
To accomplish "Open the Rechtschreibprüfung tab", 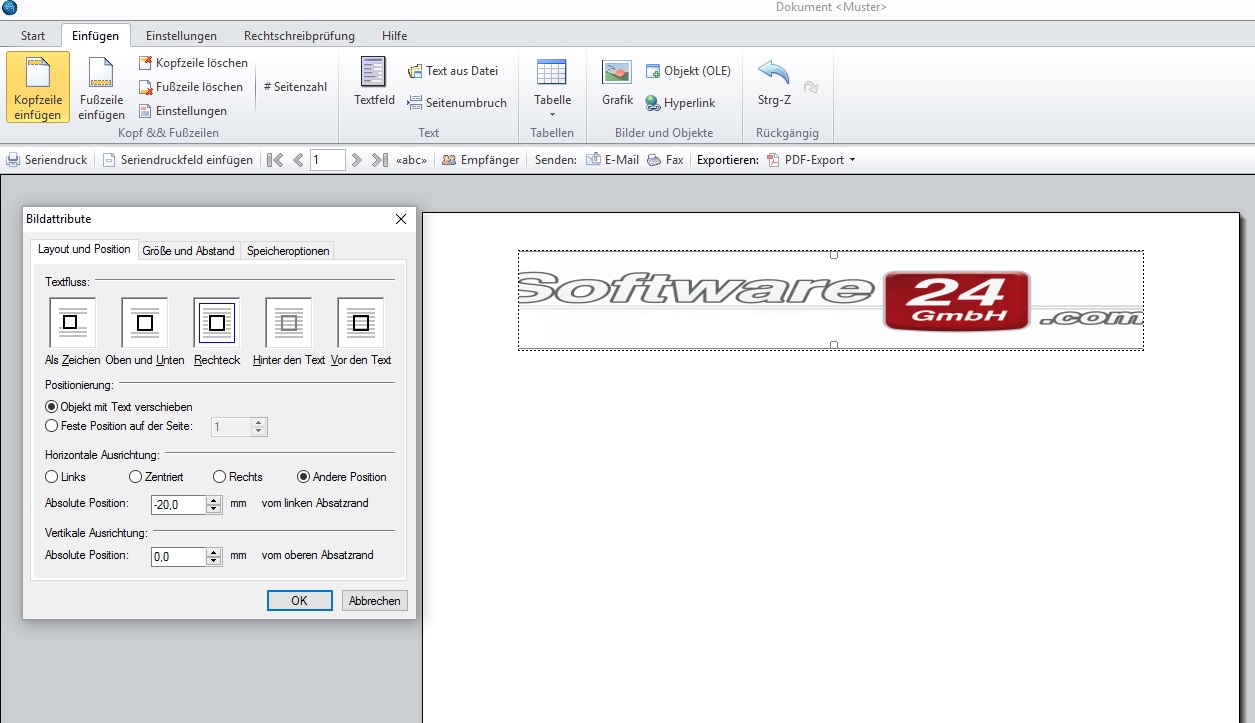I will 299,36.
